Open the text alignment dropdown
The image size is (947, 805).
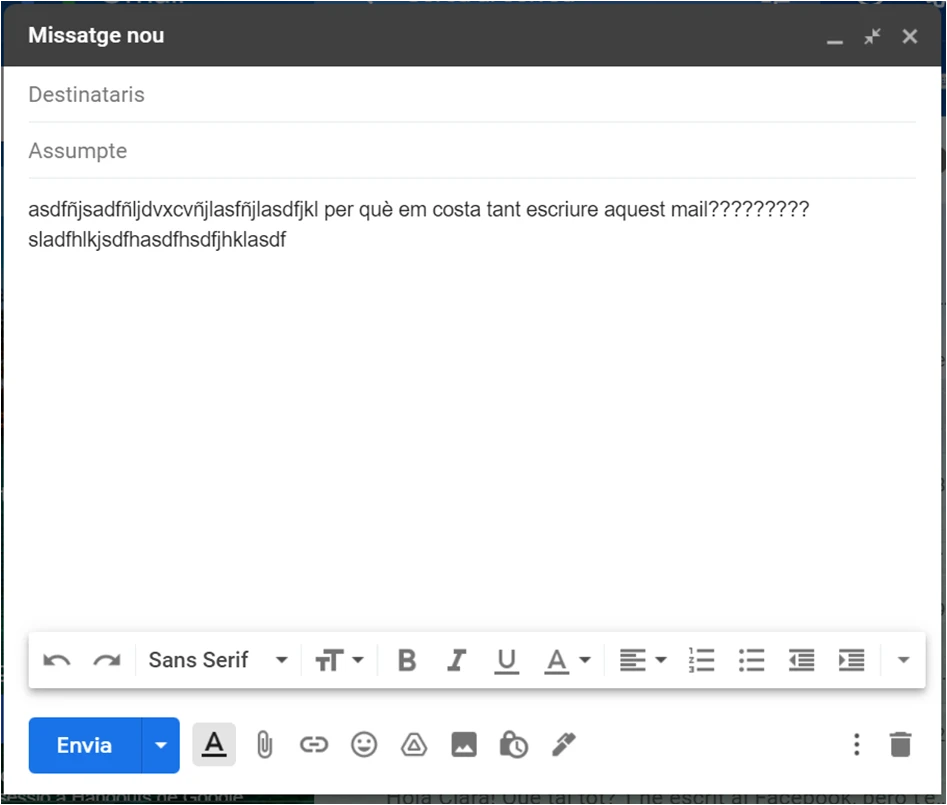point(643,660)
